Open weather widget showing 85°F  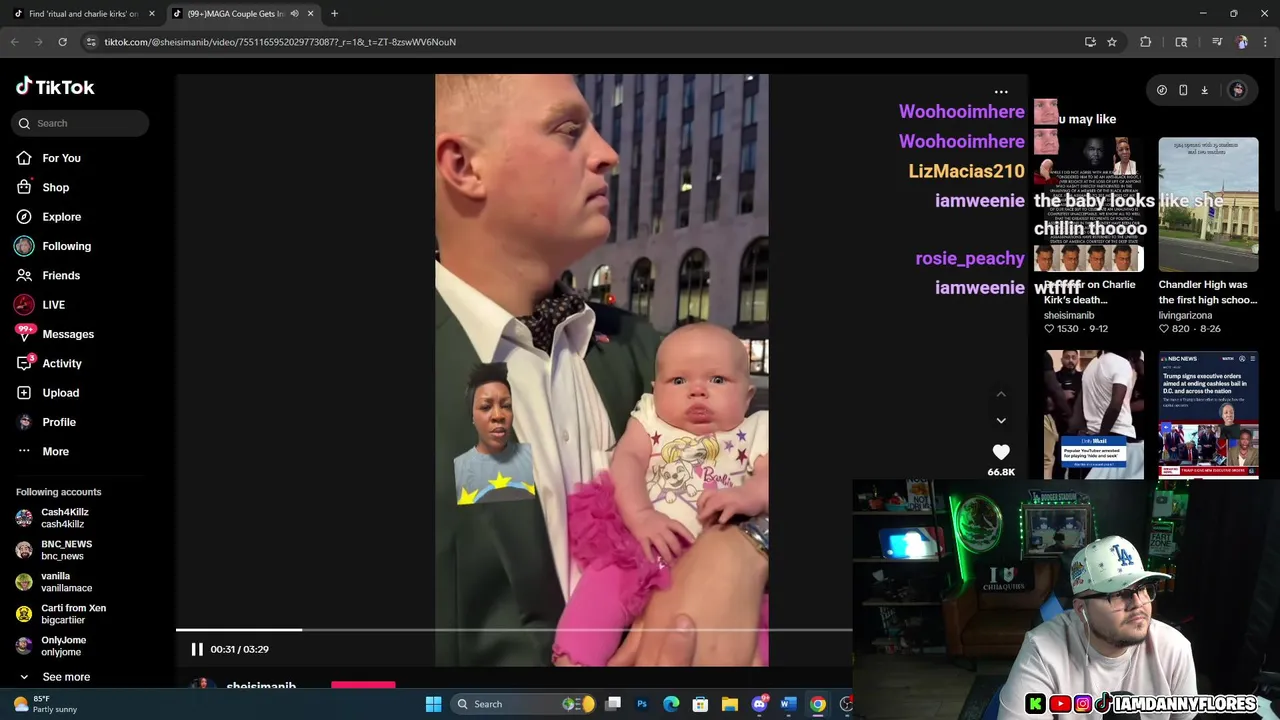(45, 704)
